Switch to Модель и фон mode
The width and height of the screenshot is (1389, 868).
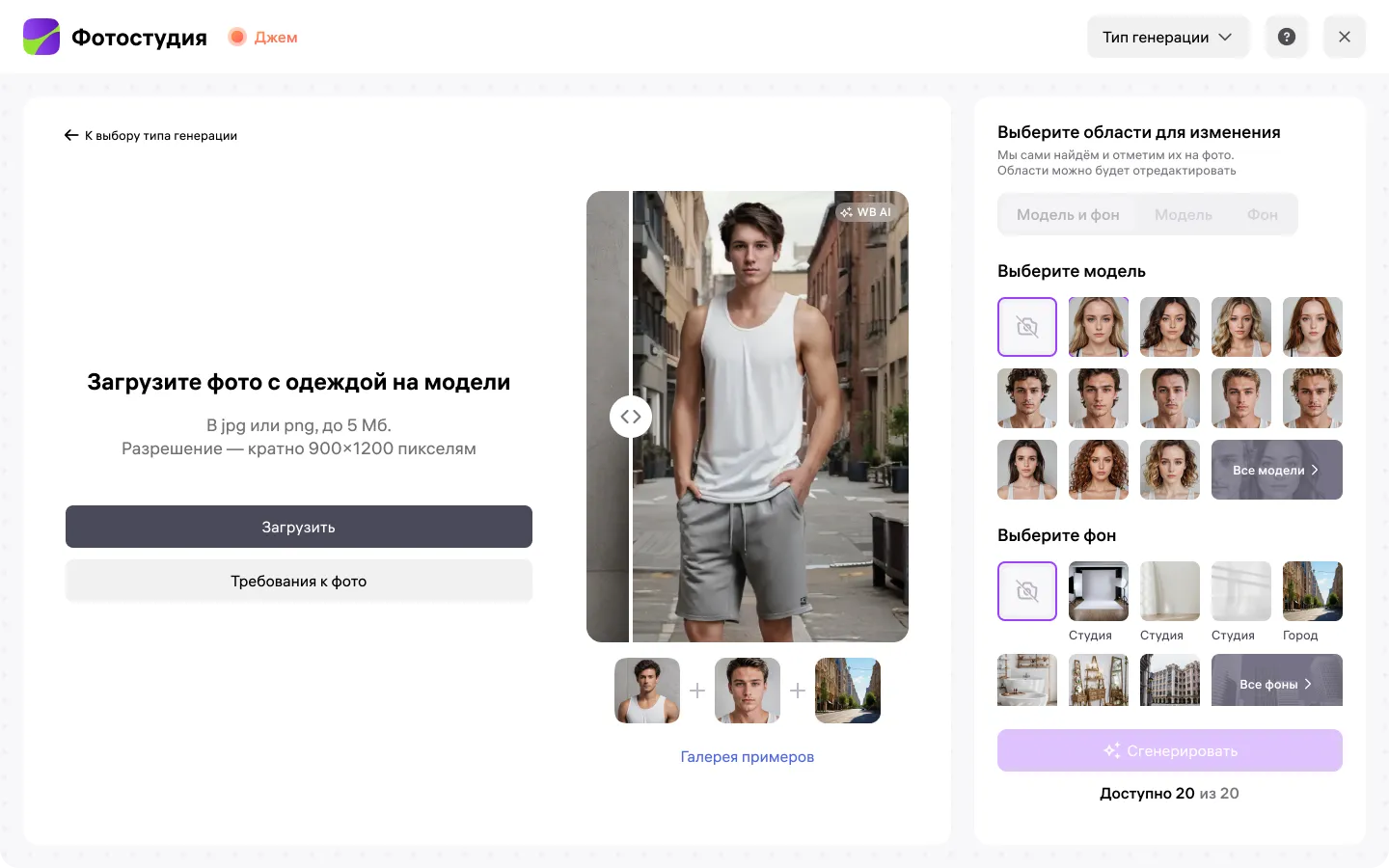click(x=1068, y=215)
